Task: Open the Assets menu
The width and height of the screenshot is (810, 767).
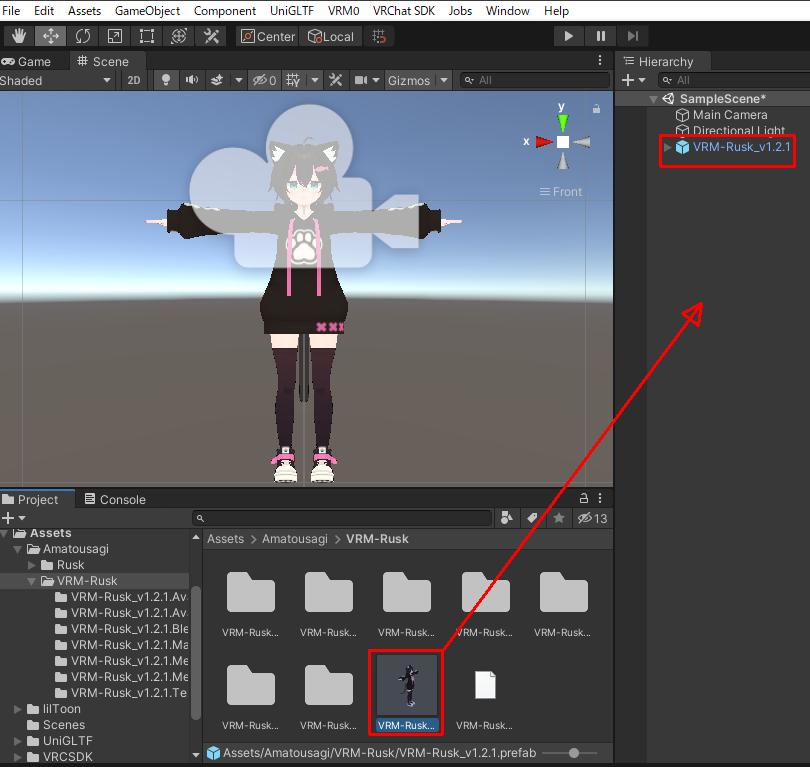Action: (84, 11)
